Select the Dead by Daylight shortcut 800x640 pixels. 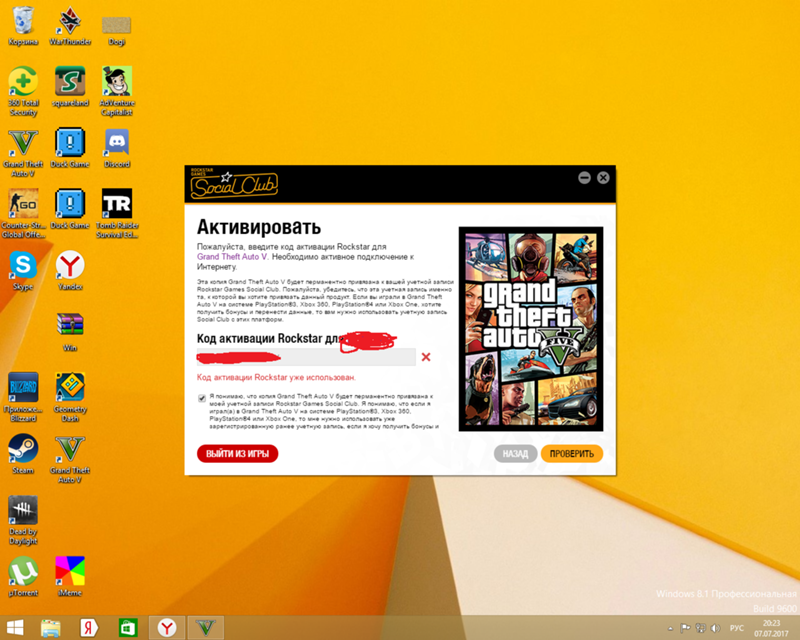coord(23,520)
